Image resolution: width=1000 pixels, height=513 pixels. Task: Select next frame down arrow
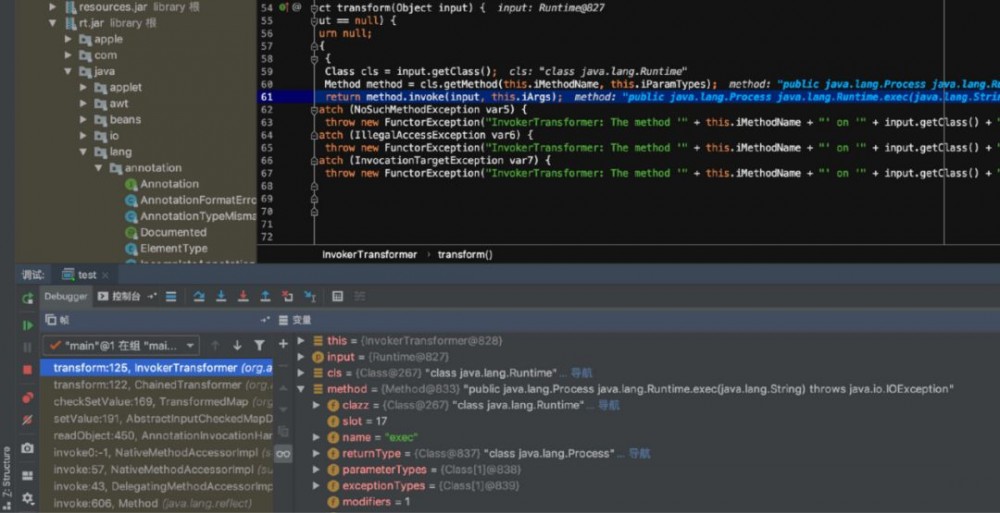pyautogui.click(x=237, y=345)
